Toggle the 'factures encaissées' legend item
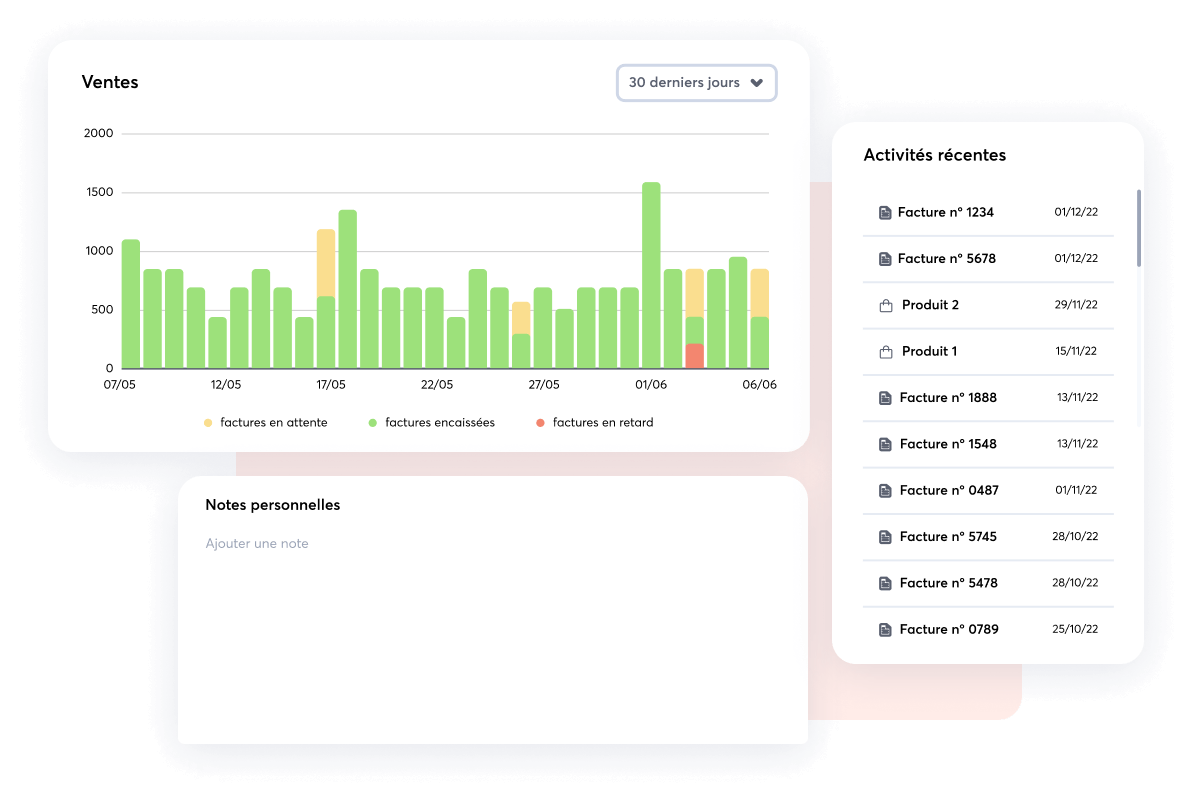Image resolution: width=1192 pixels, height=800 pixels. click(431, 423)
